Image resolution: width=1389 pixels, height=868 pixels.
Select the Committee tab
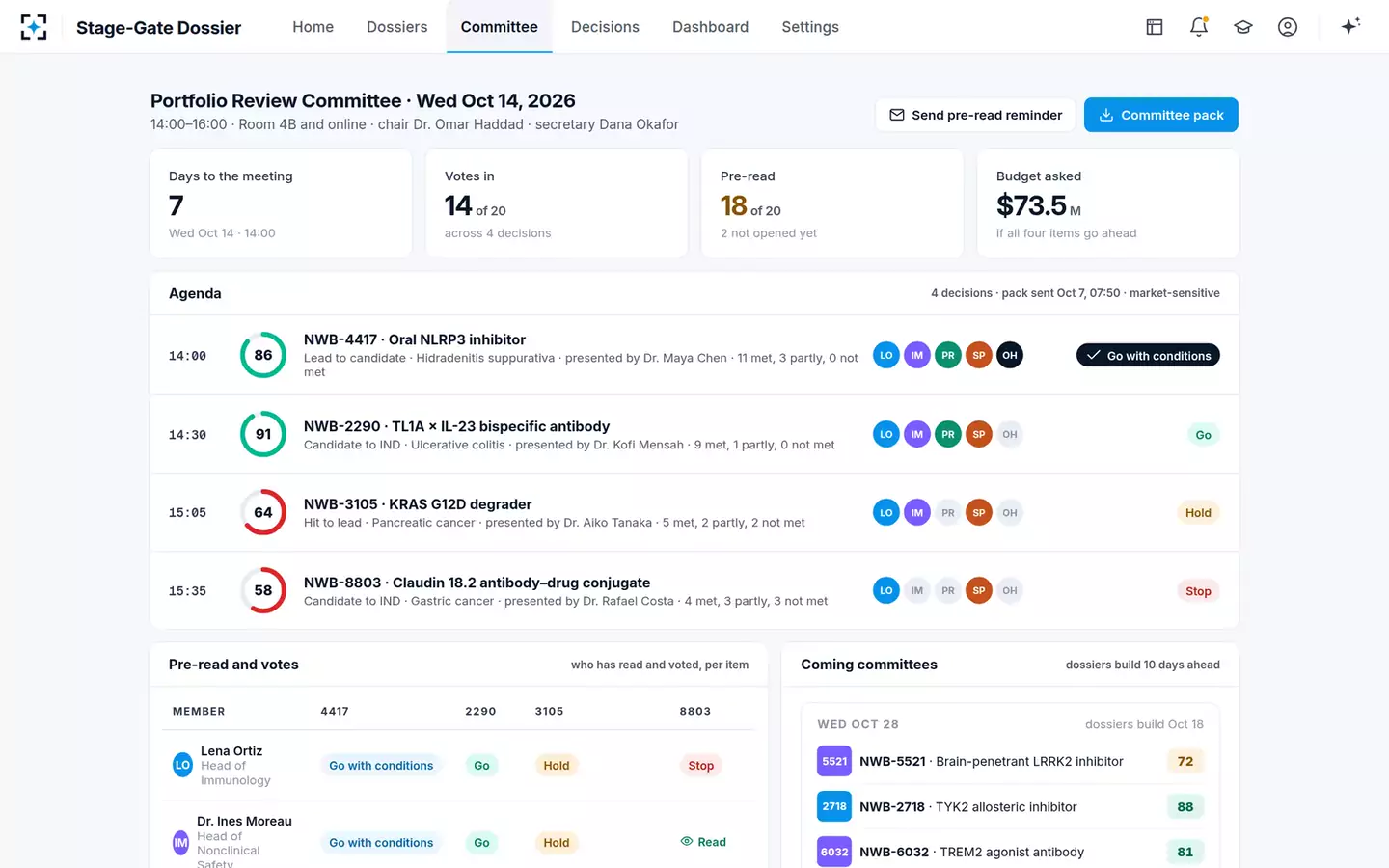pyautogui.click(x=500, y=27)
